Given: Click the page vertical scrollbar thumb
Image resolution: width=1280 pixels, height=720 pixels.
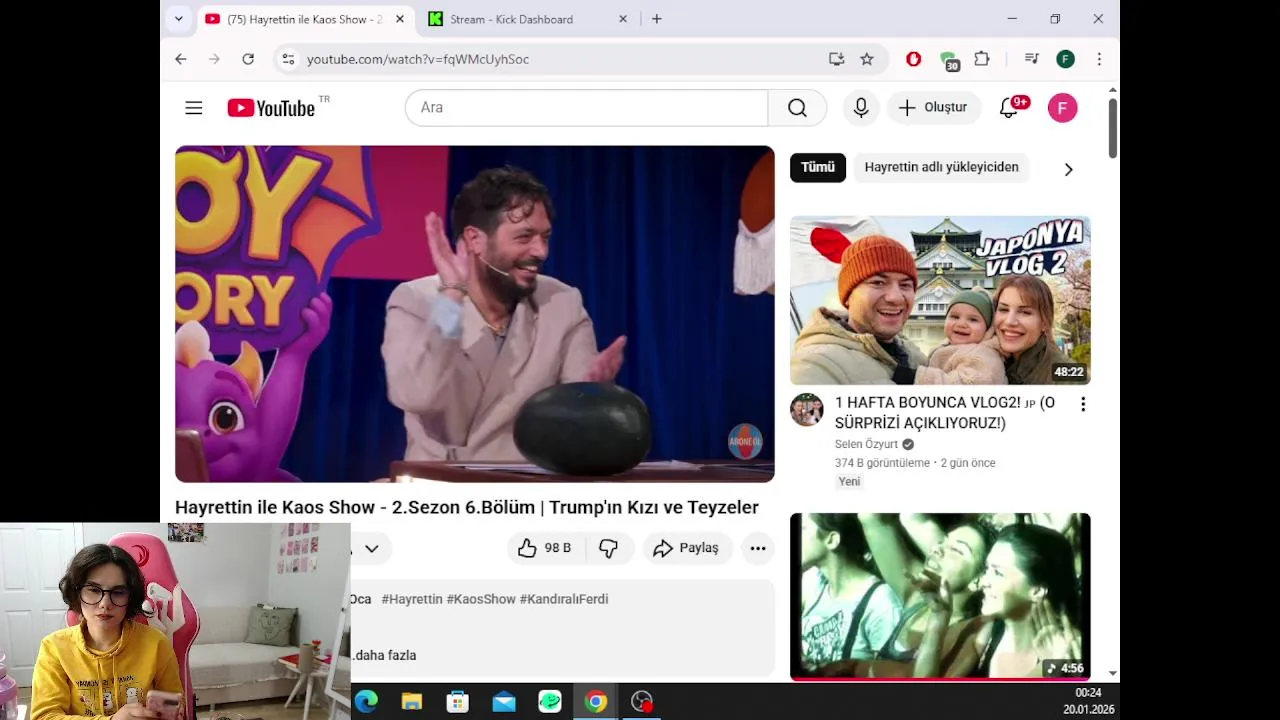Looking at the screenshot, I should tap(1112, 127).
